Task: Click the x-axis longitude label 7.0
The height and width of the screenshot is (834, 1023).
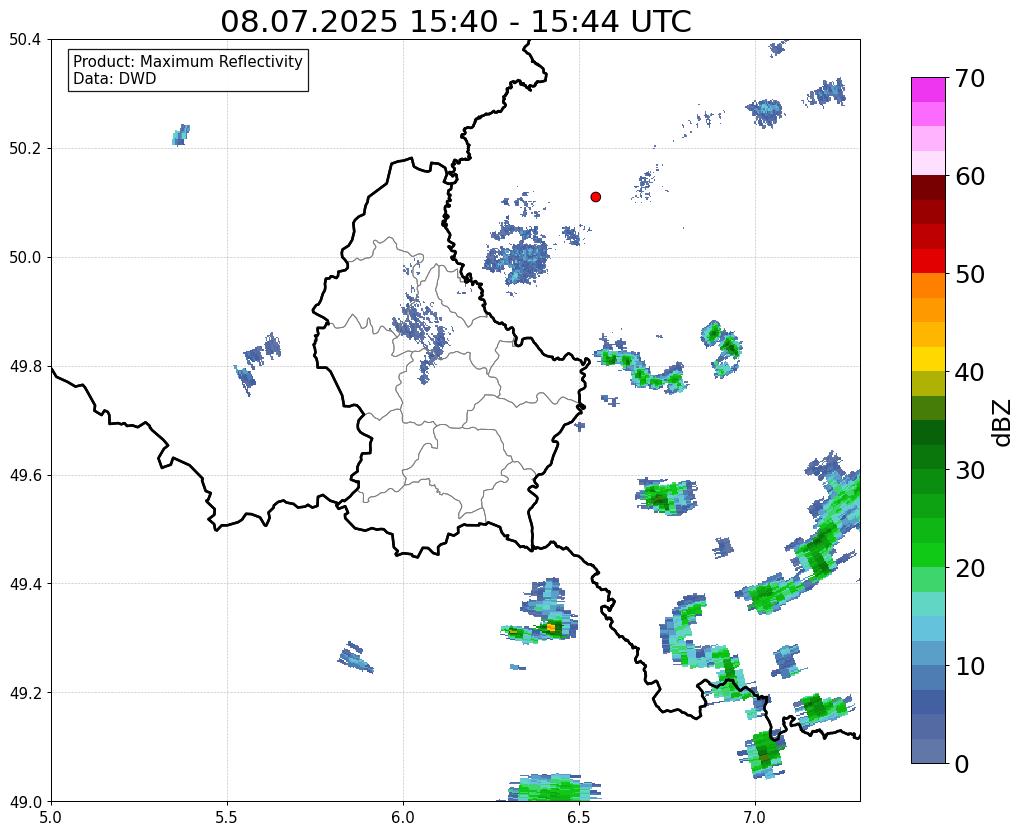Action: tap(754, 818)
